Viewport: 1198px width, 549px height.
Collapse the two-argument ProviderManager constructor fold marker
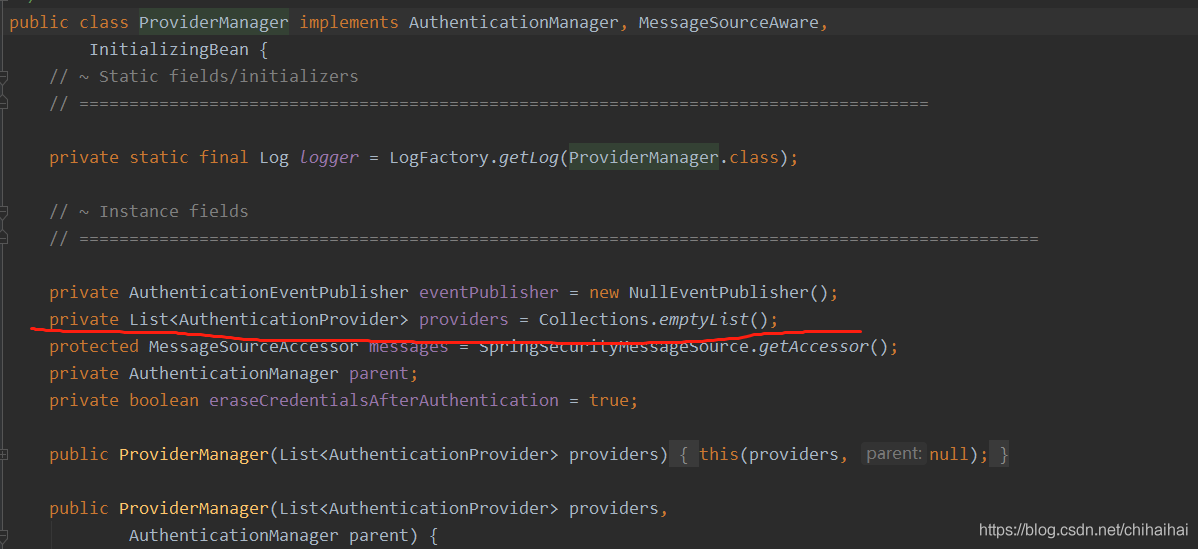click(4, 508)
